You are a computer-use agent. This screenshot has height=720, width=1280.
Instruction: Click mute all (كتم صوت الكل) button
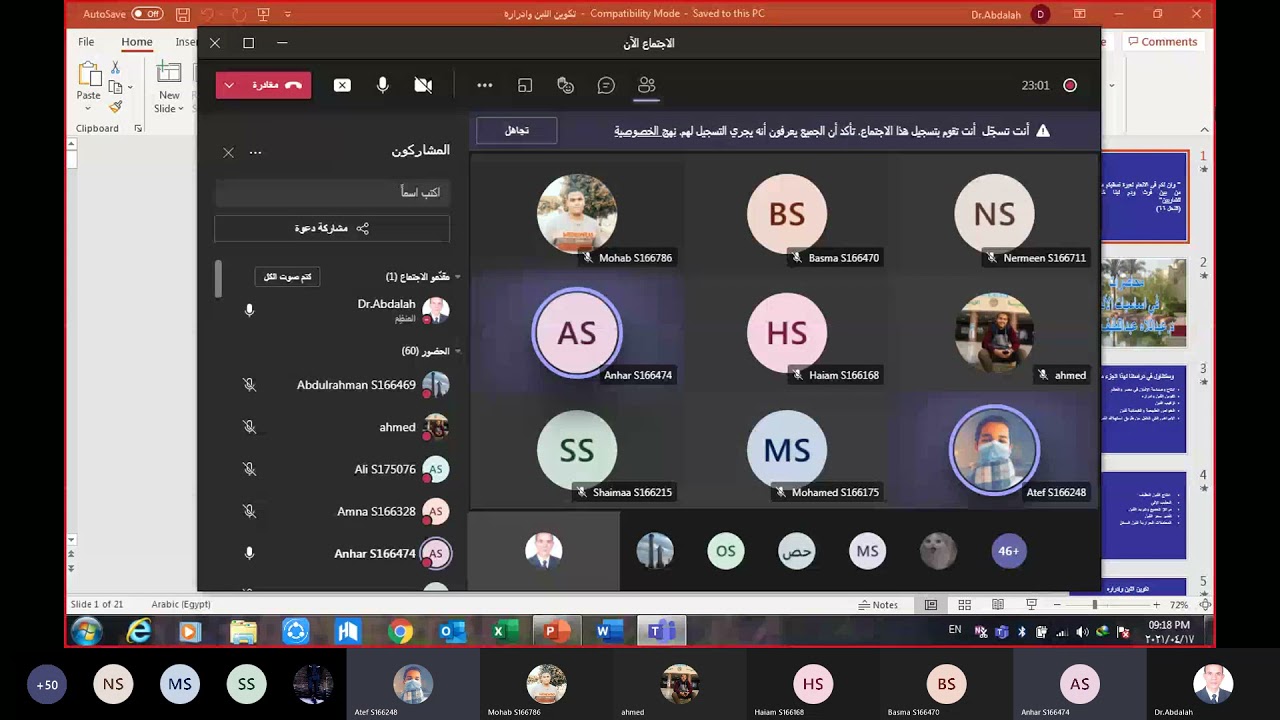pos(287,276)
